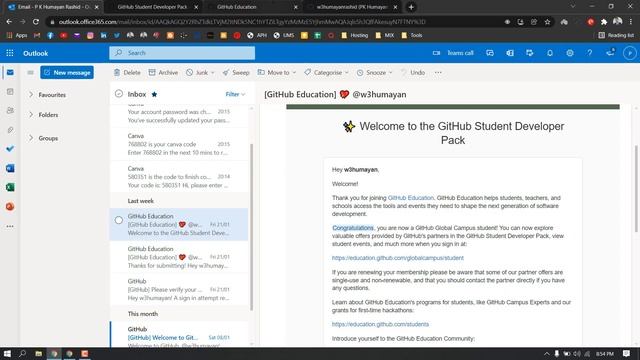
Task: Open GitHub 'Welcome to Git...' email
Action: click(x=179, y=335)
